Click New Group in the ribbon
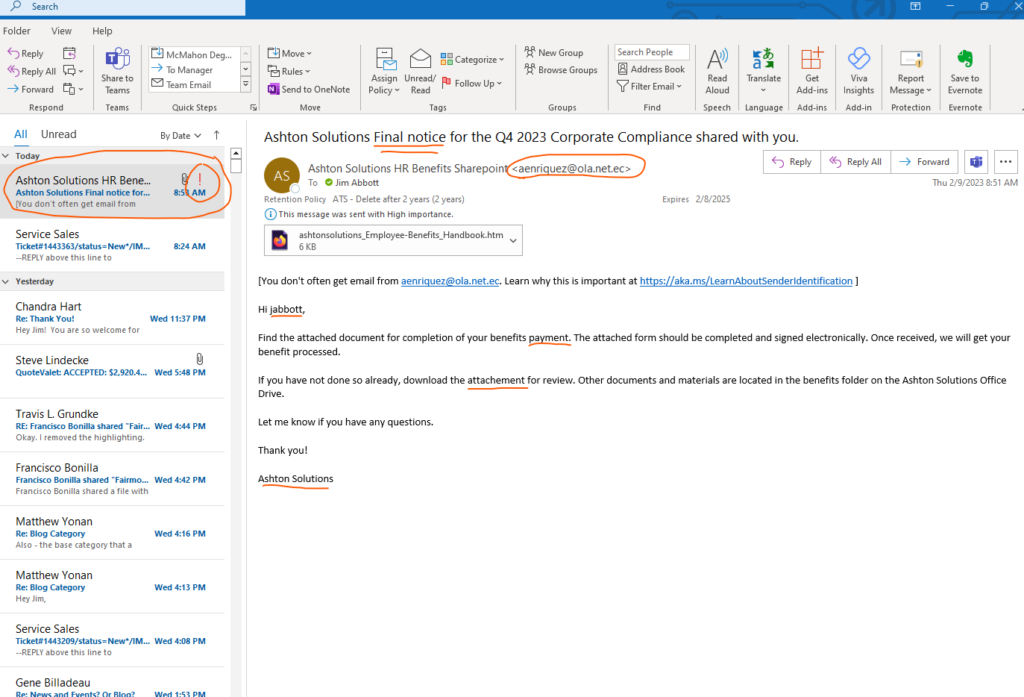The image size is (1024, 697). (554, 52)
